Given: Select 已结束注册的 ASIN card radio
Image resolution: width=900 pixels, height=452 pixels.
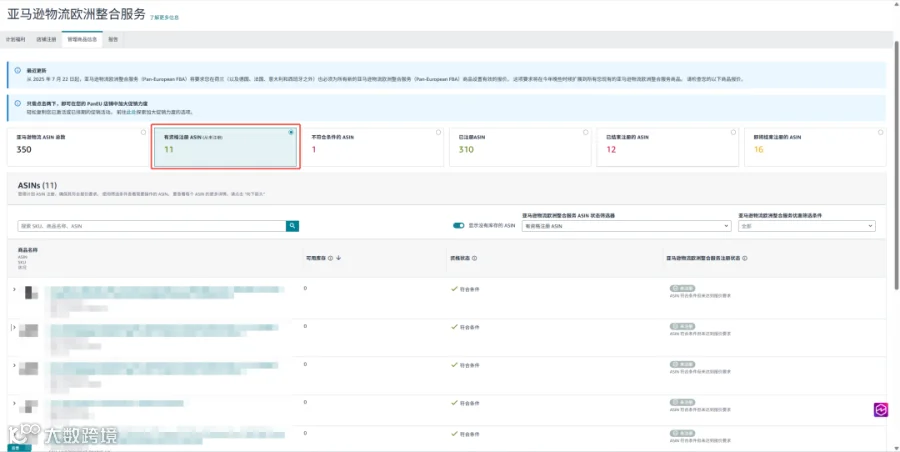Looking at the screenshot, I should (x=734, y=132).
